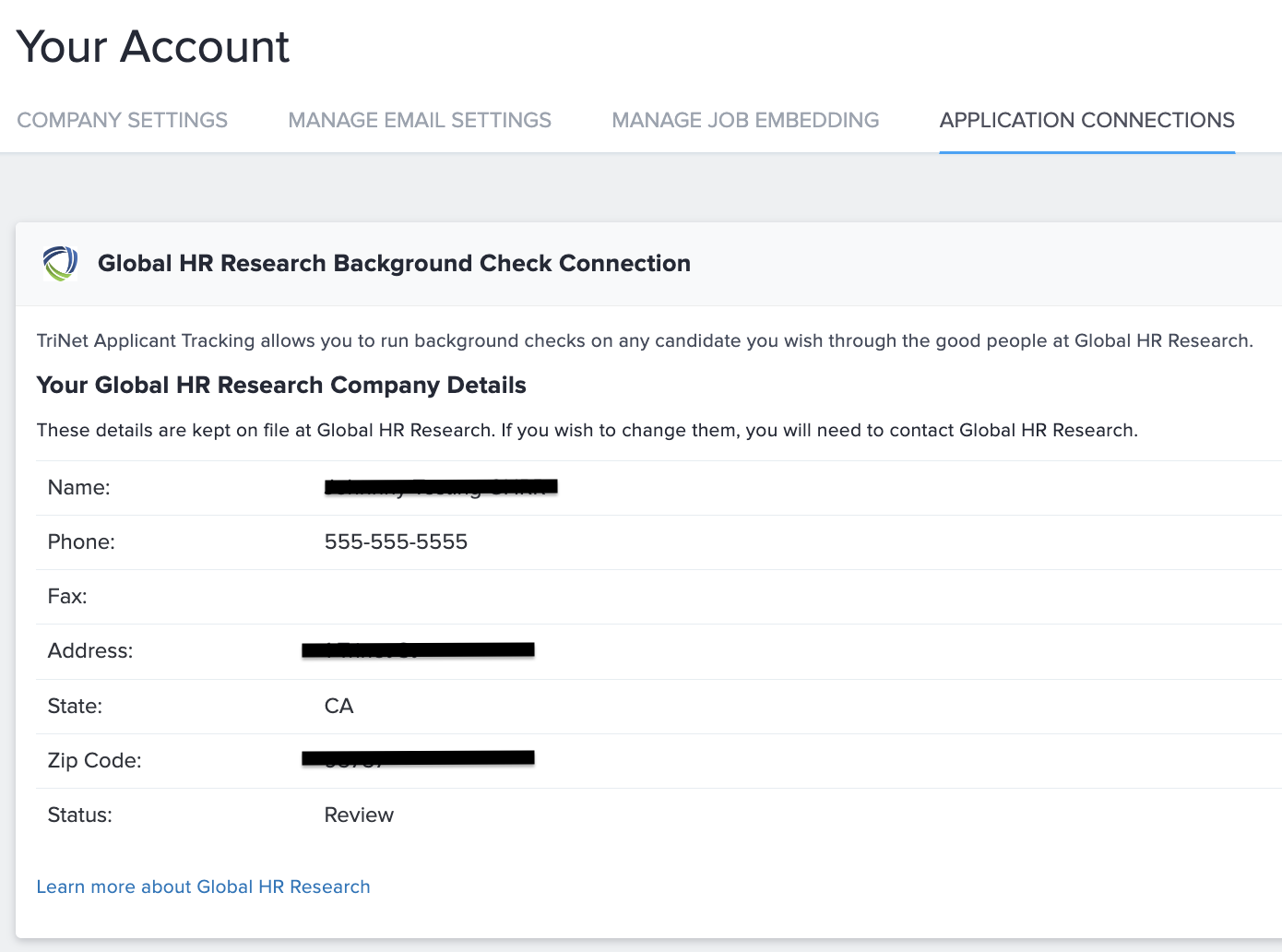Image resolution: width=1282 pixels, height=952 pixels.
Task: Click the Status value Review
Action: pos(359,815)
